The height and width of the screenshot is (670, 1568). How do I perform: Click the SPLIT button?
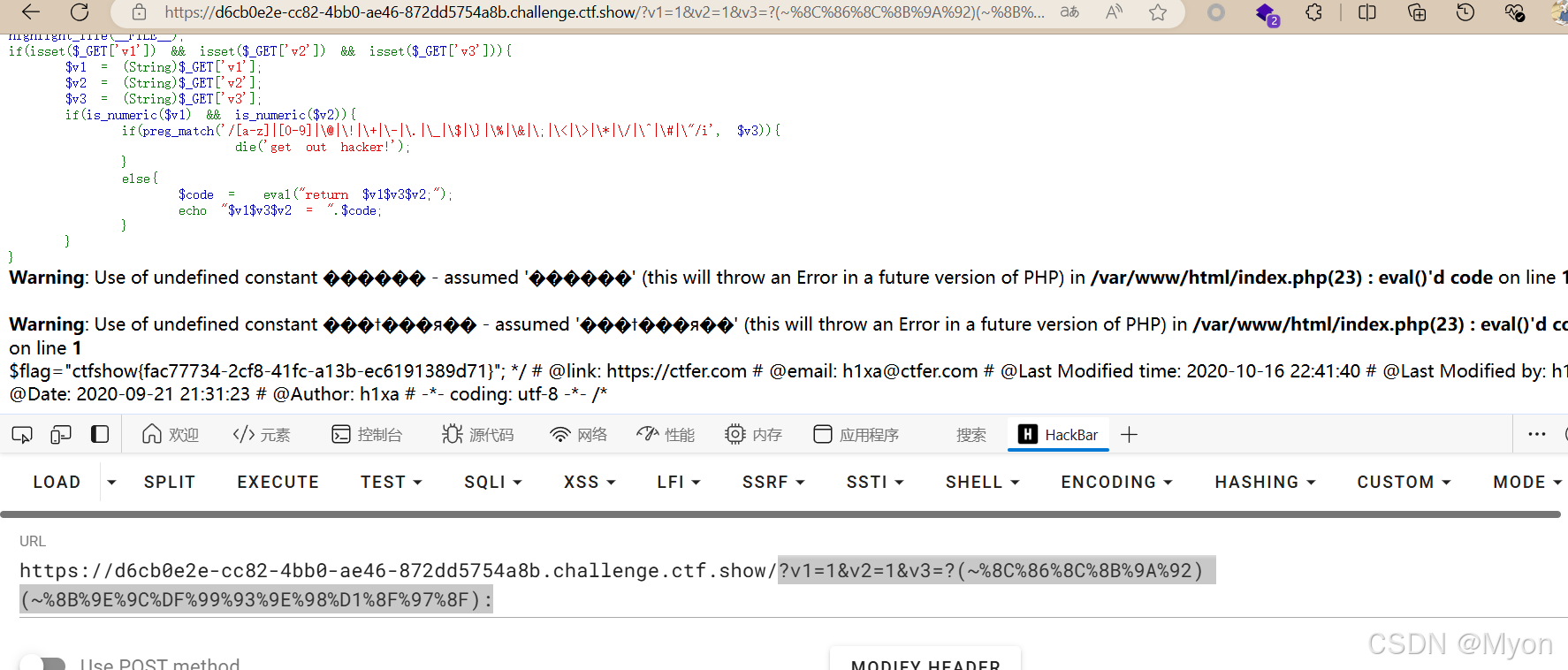pos(170,482)
